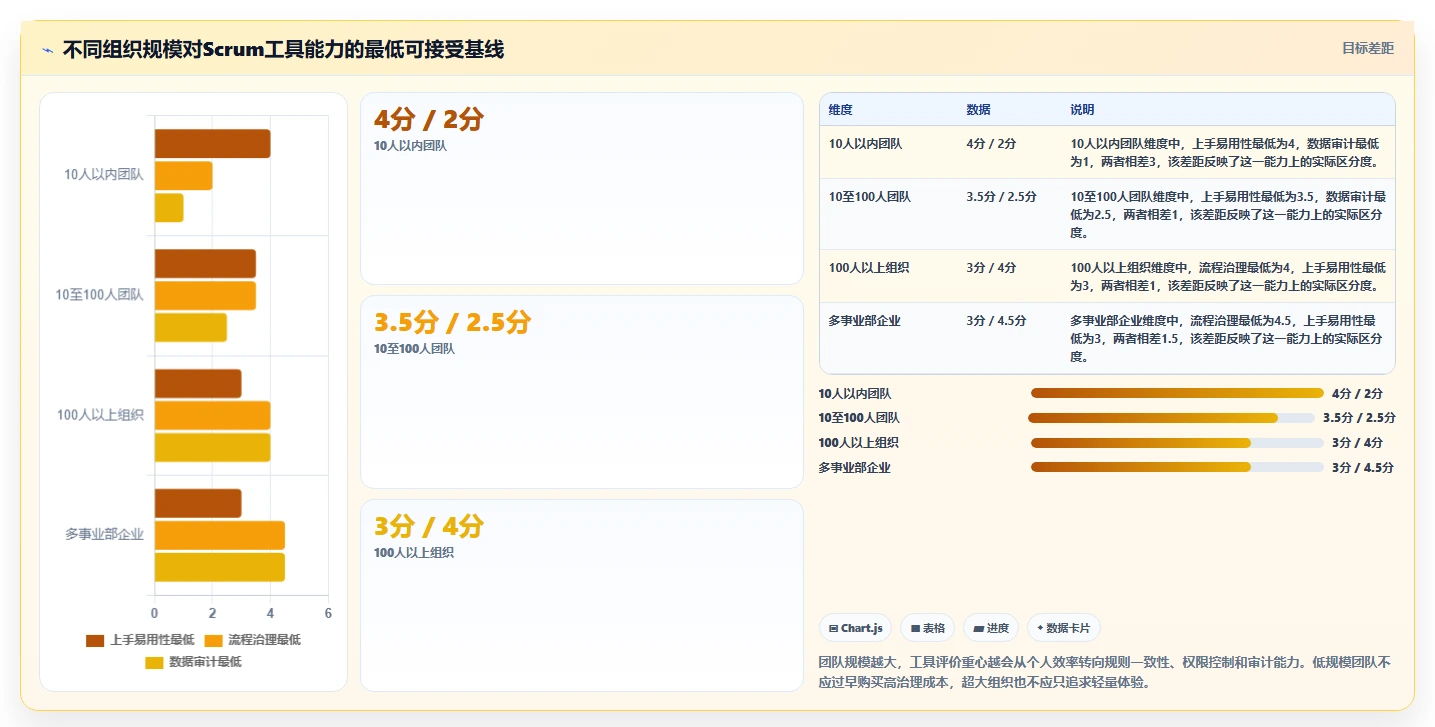The image size is (1435, 727).
Task: Open the 3.5分 / 2.5分 data card
Action: [x=581, y=392]
